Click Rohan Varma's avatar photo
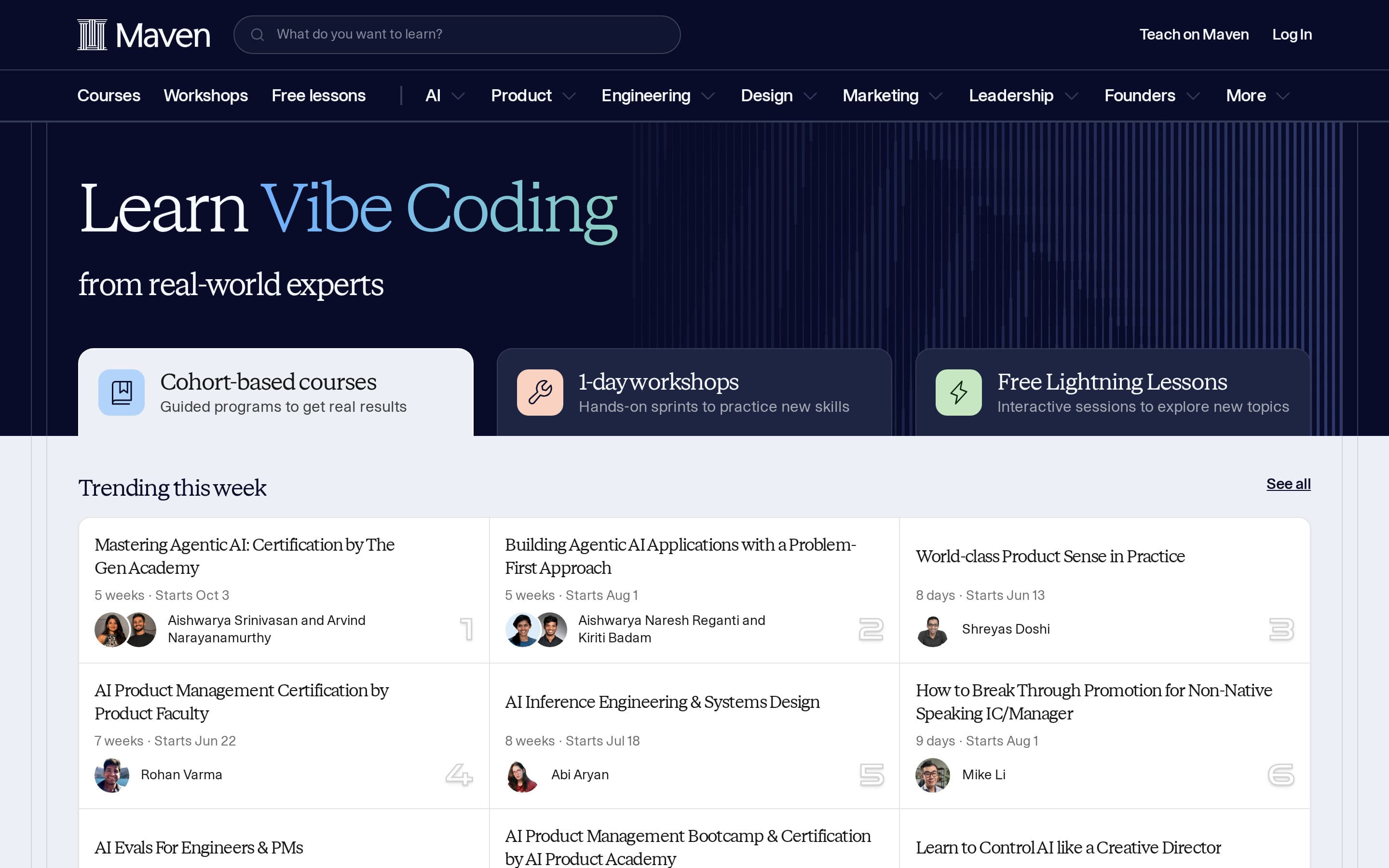 tap(112, 775)
